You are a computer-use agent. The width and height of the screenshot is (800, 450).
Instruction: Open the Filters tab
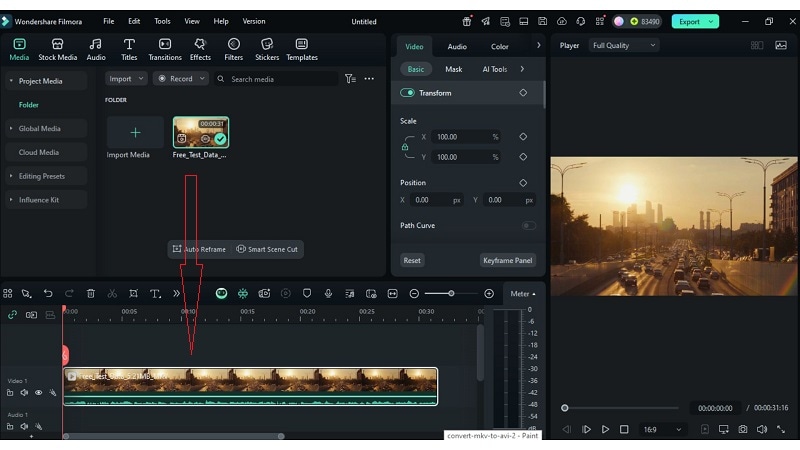point(234,49)
